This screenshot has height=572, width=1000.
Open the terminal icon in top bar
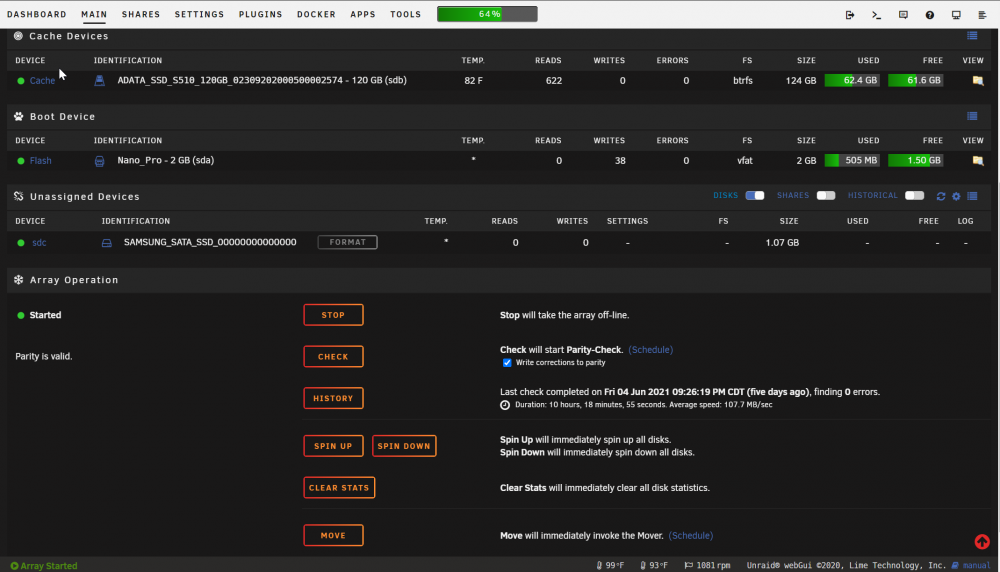pos(876,15)
